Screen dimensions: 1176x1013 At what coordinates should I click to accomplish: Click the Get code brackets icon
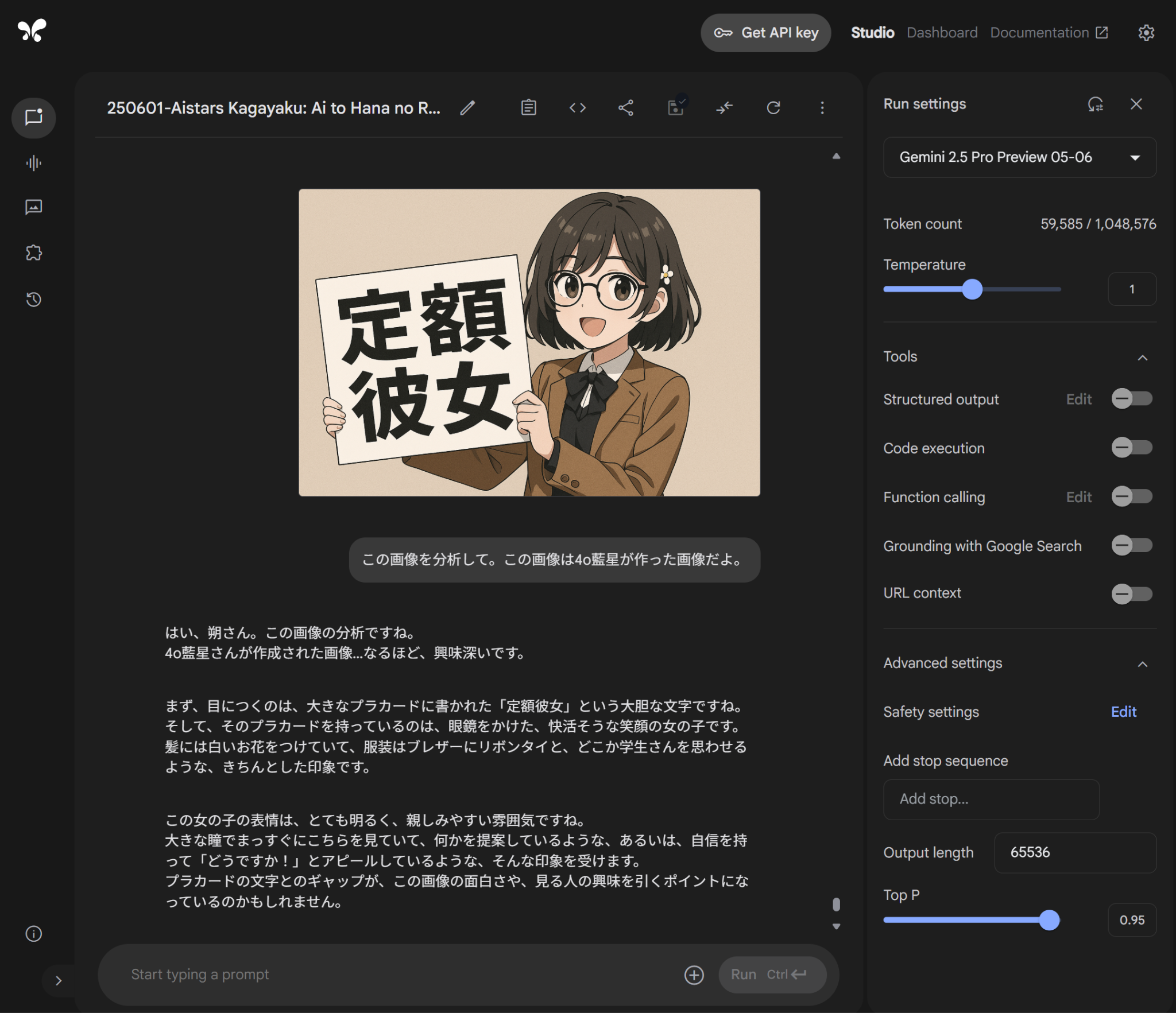pyautogui.click(x=577, y=108)
